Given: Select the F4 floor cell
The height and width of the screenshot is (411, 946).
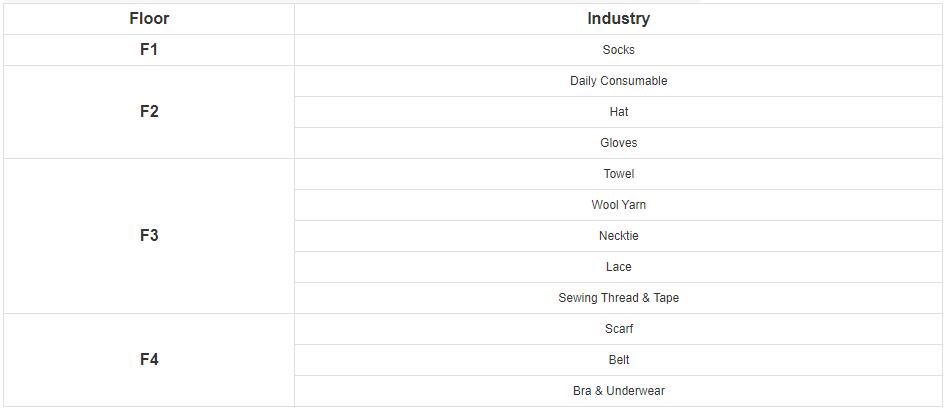Looking at the screenshot, I should pos(149,360).
